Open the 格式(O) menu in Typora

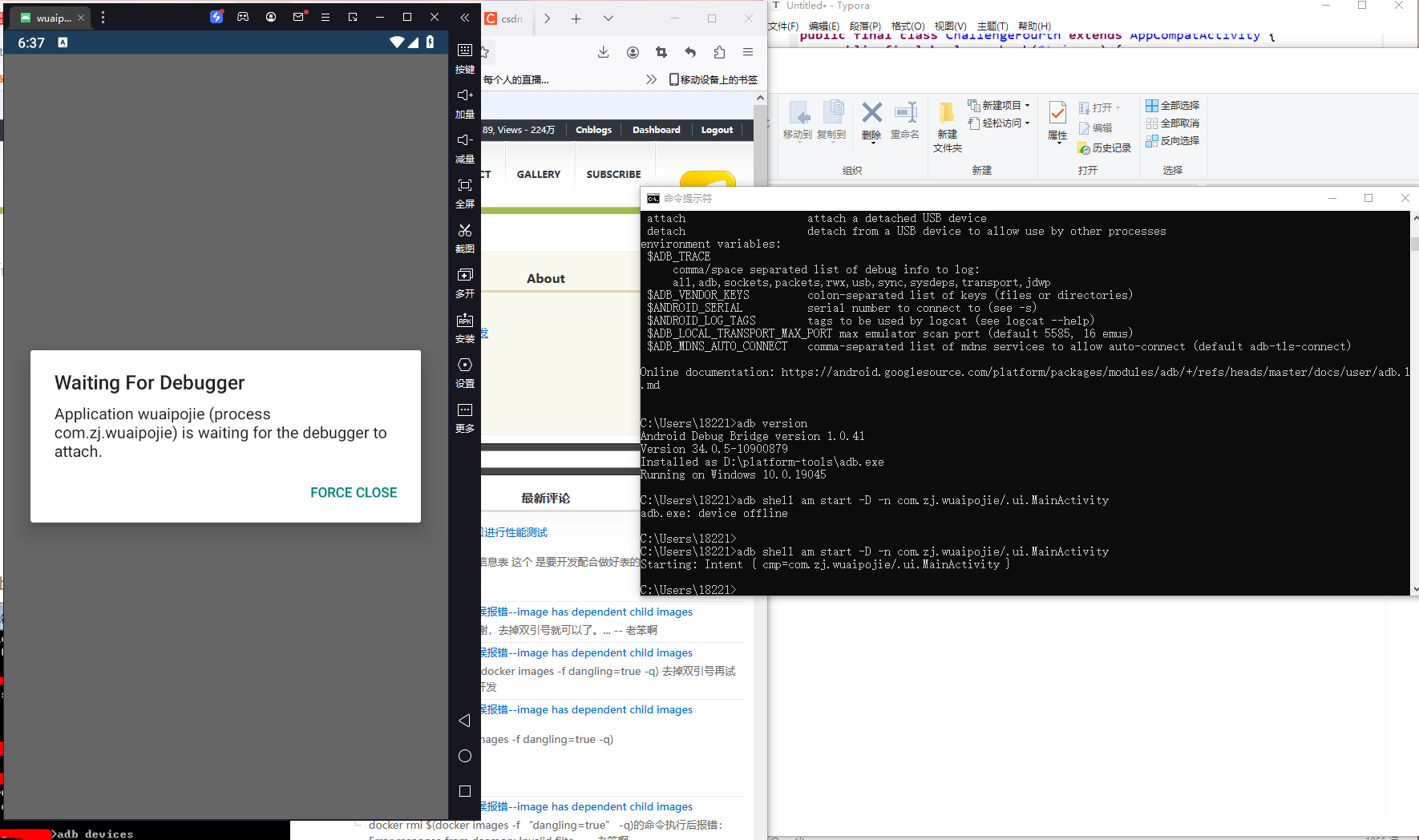point(908,26)
